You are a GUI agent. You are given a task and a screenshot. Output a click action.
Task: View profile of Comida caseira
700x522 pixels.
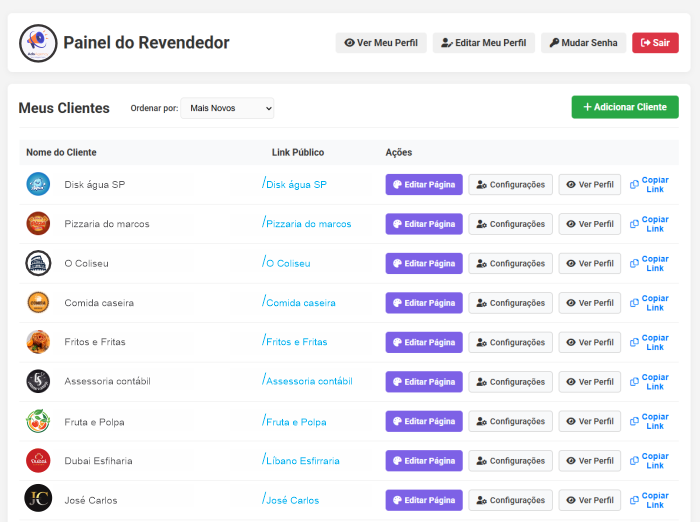[590, 303]
